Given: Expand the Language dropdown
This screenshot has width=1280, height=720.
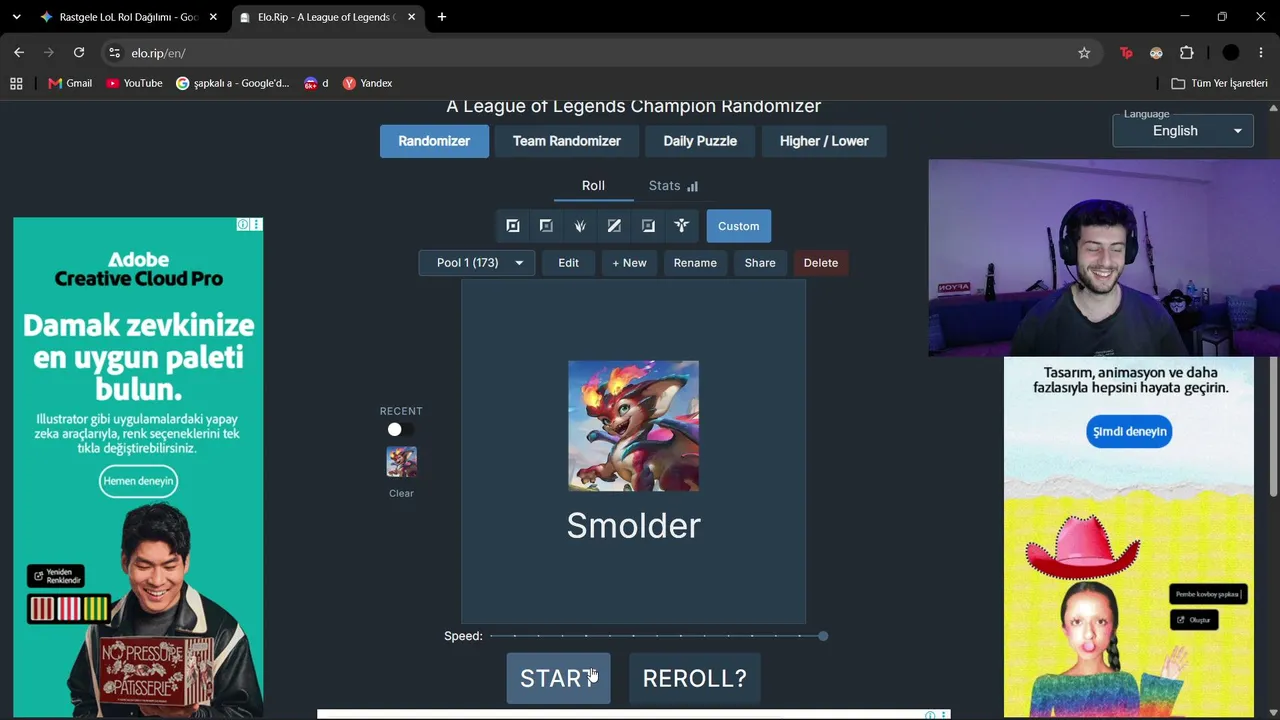Looking at the screenshot, I should coord(1183,131).
